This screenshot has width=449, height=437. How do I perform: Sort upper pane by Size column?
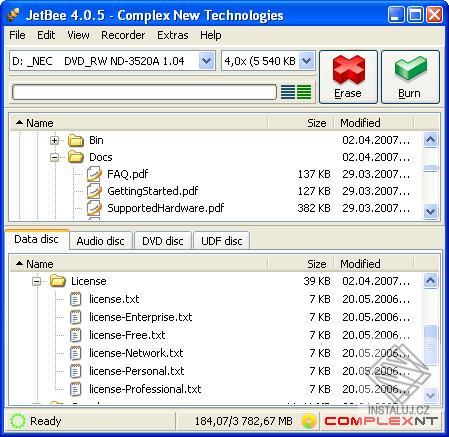(x=301, y=123)
